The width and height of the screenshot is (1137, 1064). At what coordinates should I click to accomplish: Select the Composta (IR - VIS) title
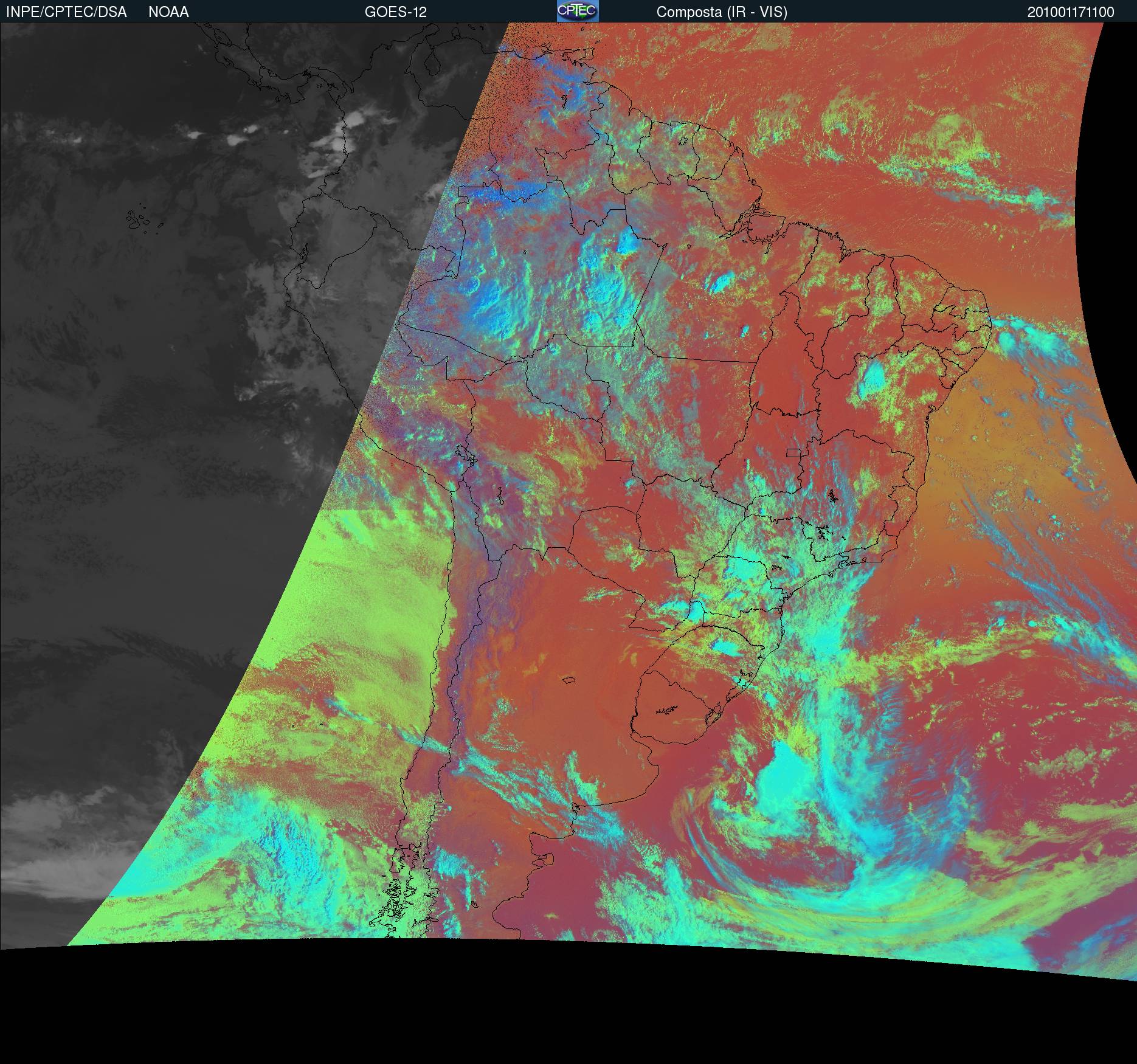[722, 12]
